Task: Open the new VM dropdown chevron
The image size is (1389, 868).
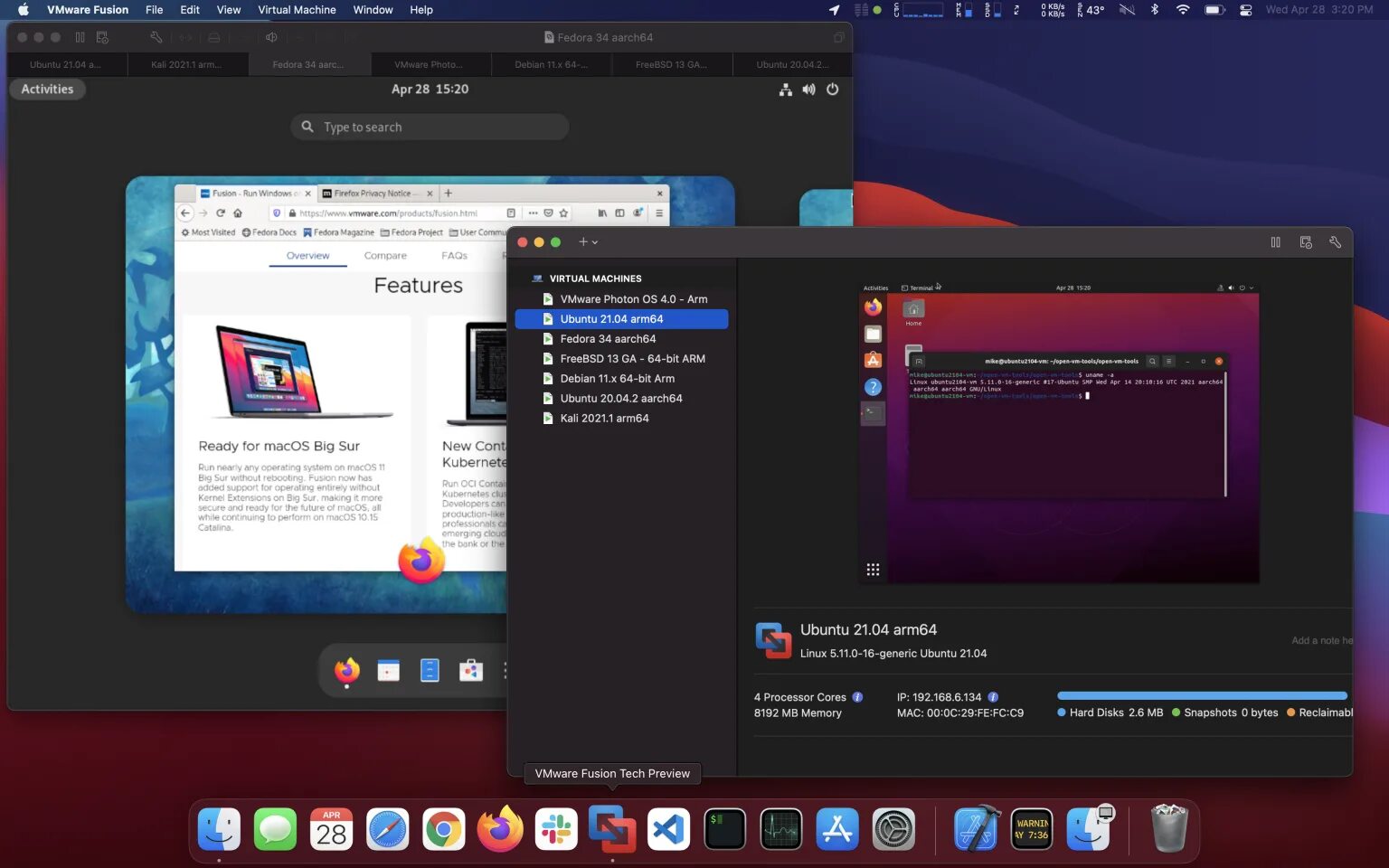Action: [594, 242]
